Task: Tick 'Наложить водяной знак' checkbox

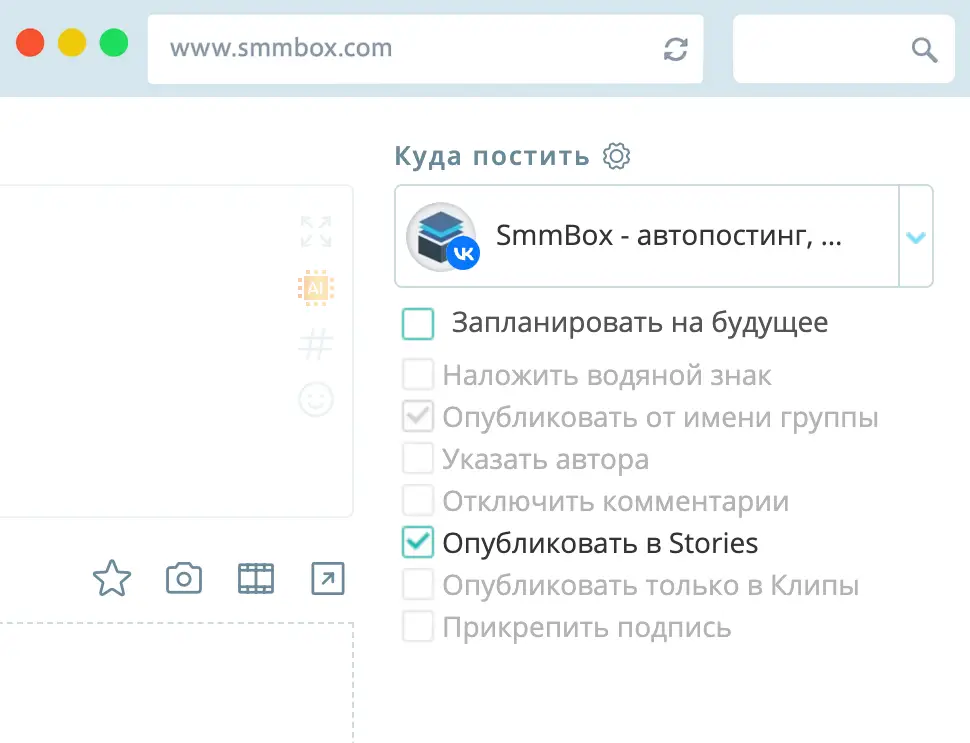Action: 418,375
